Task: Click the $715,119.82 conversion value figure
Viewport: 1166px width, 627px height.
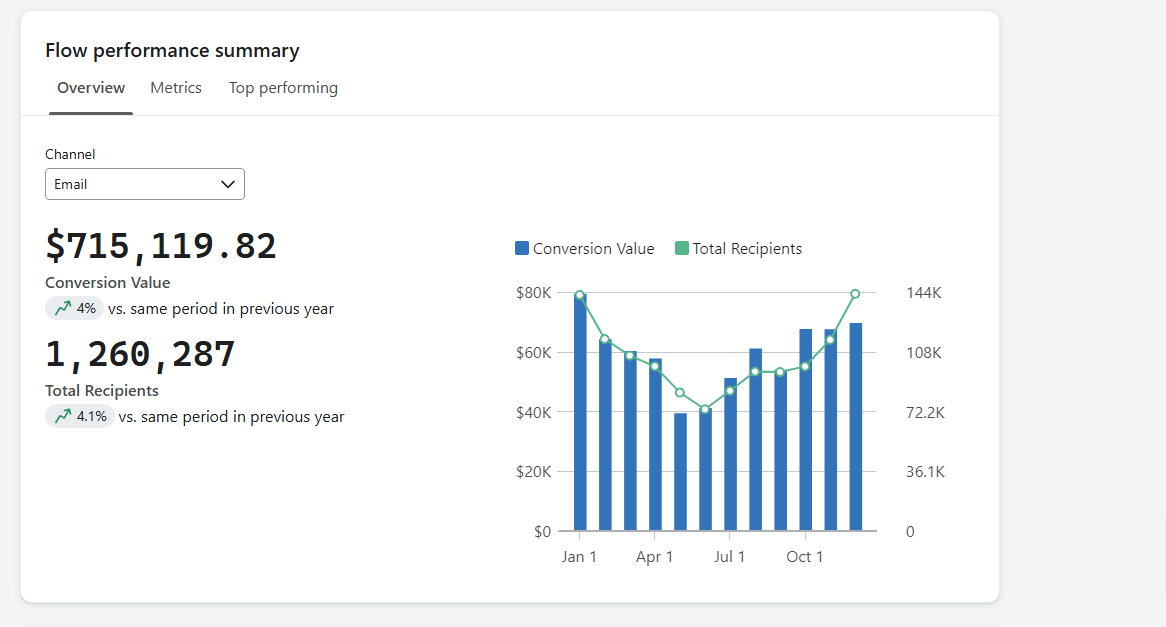Action: 160,246
